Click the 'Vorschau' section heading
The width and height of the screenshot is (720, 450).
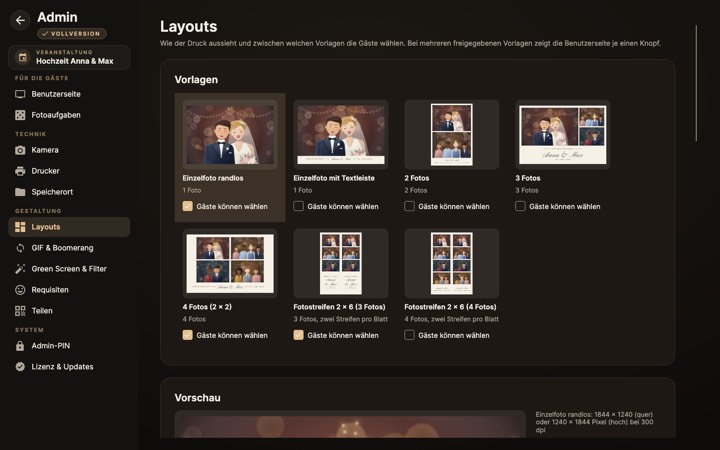tap(197, 398)
